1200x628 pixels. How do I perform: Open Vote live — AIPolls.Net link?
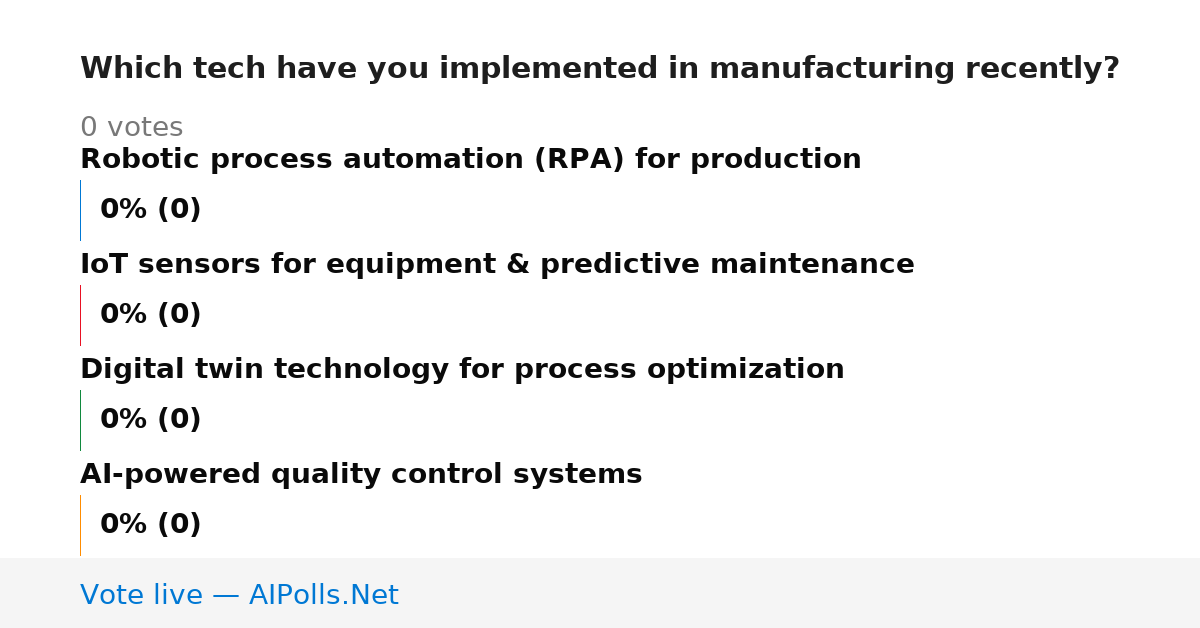(x=239, y=596)
